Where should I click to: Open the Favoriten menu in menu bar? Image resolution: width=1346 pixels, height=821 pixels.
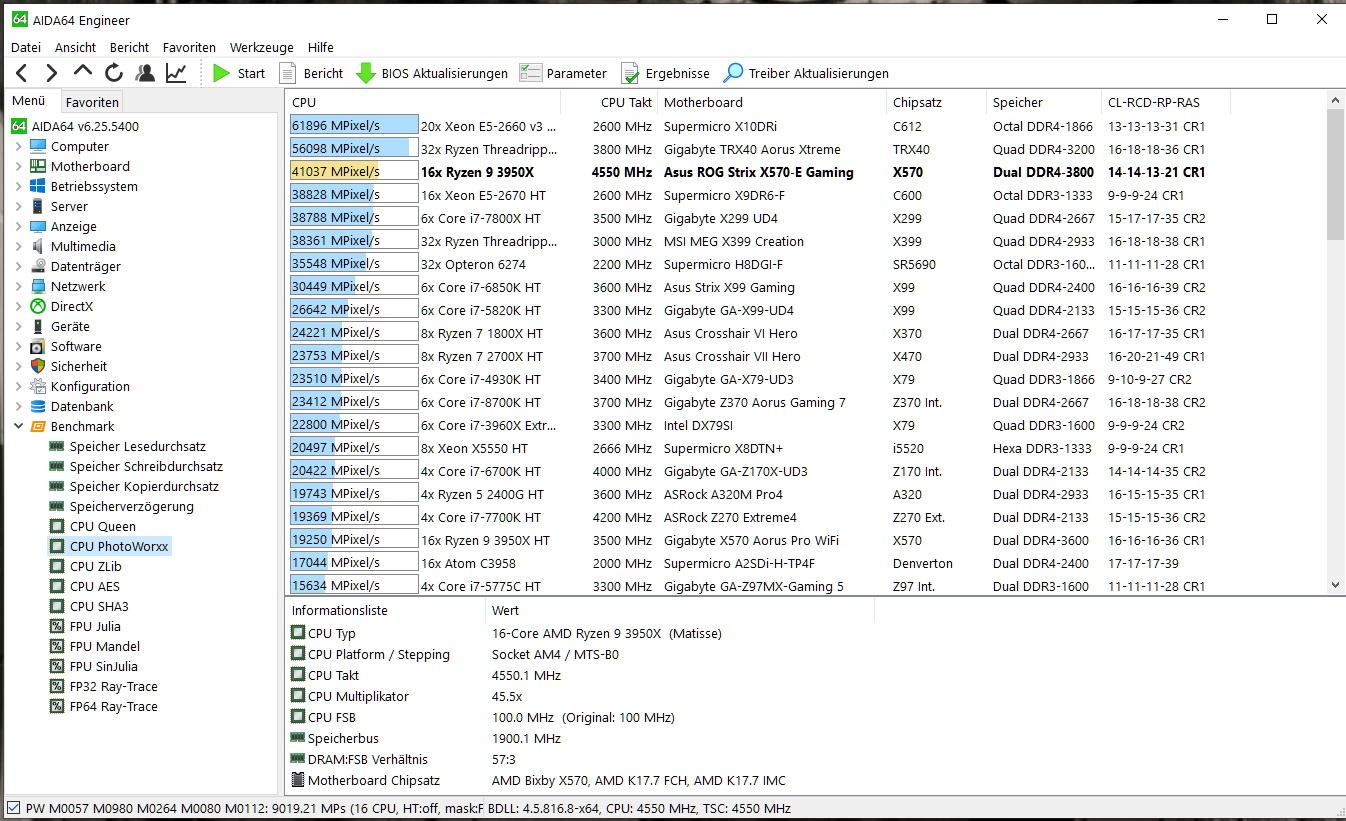point(189,47)
